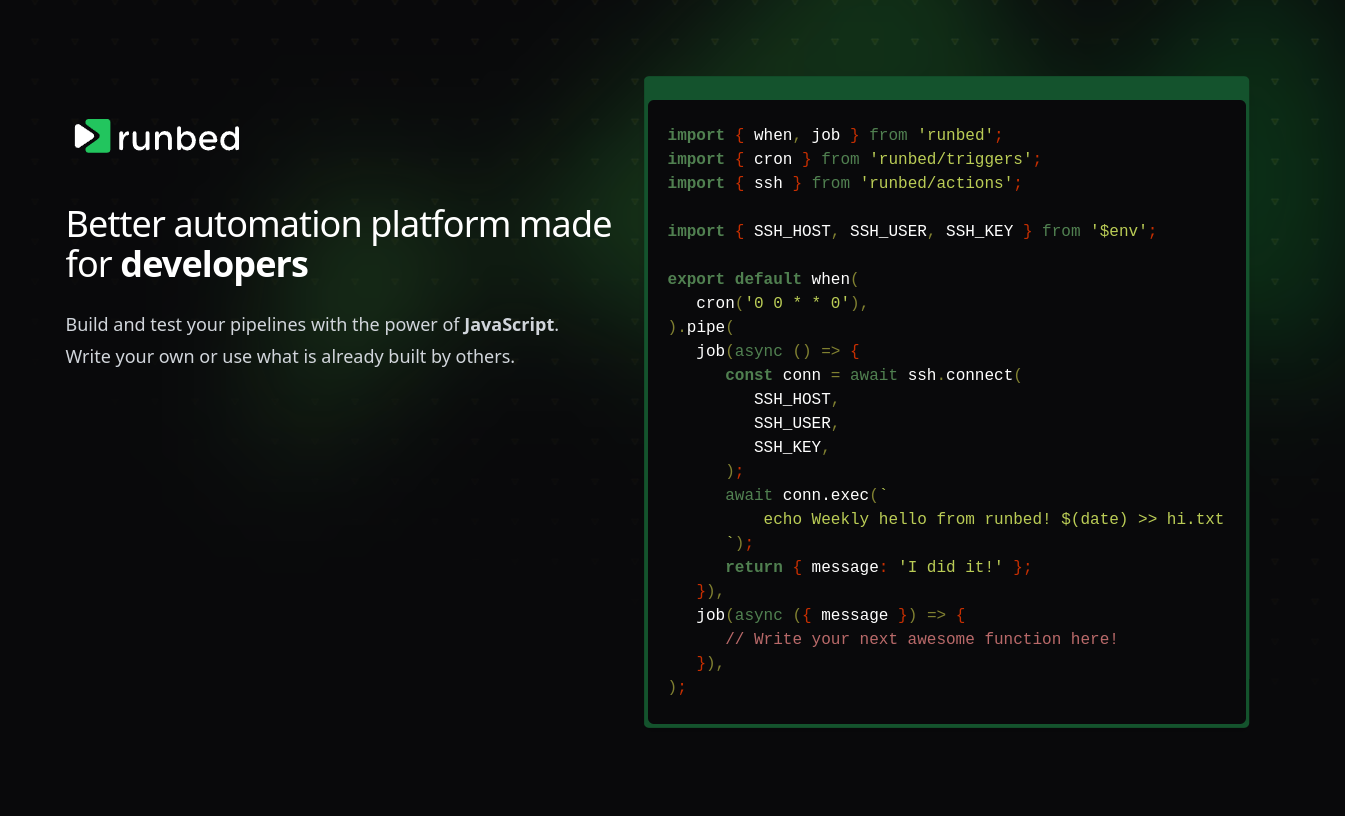
Task: Click 'export default' keywords in code
Action: (735, 280)
